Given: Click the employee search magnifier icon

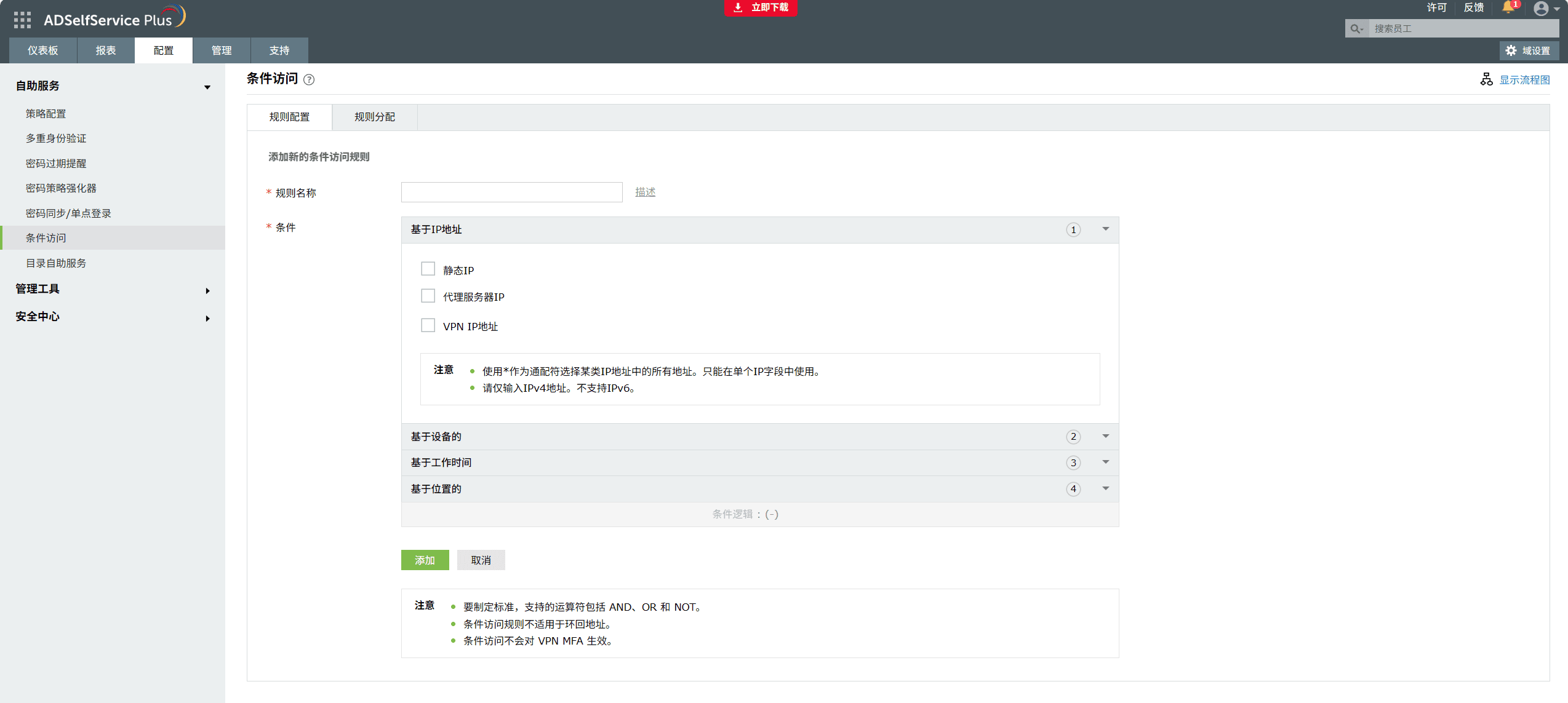Looking at the screenshot, I should click(1356, 28).
